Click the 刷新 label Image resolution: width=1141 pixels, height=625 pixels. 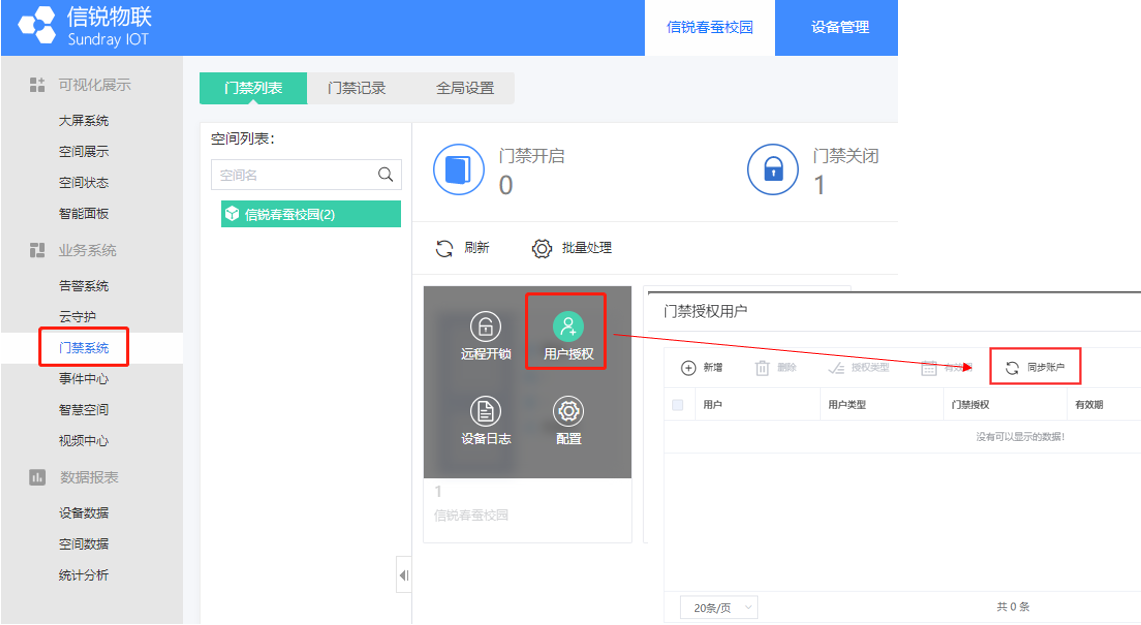coord(477,248)
